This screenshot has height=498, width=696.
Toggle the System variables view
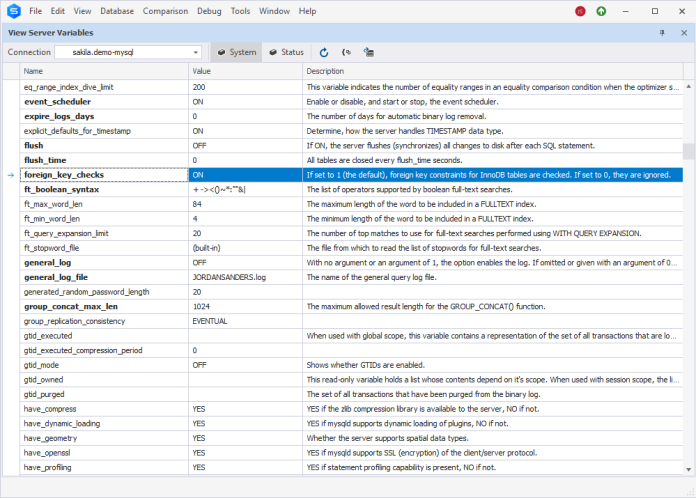point(237,52)
